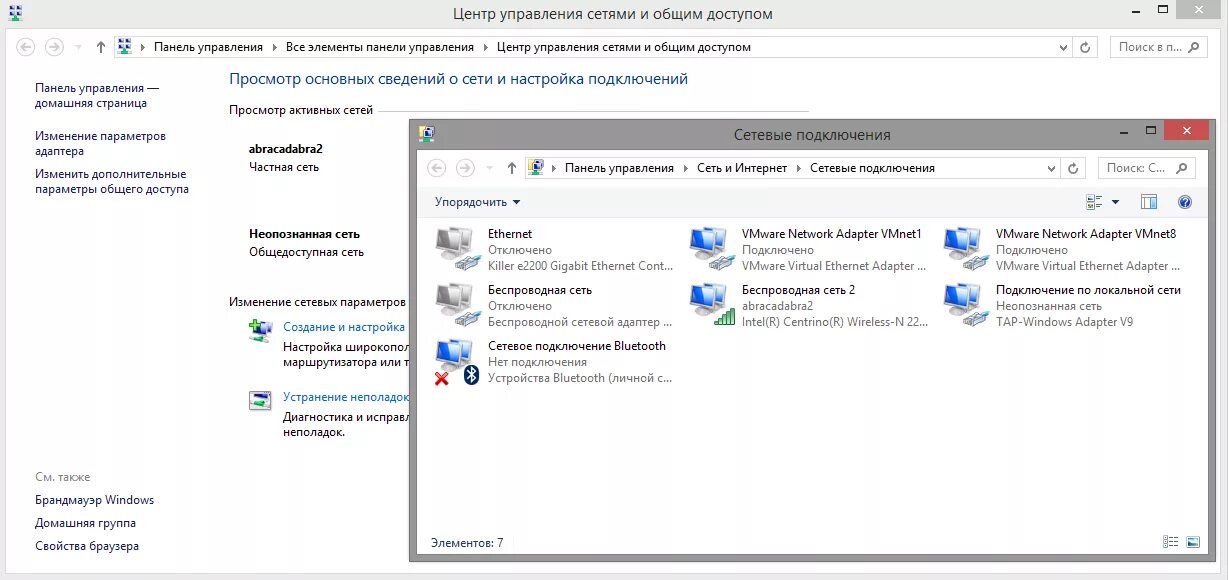1228x580 pixels.
Task: Click Сеть и Интернет breadcrumb
Action: (742, 168)
